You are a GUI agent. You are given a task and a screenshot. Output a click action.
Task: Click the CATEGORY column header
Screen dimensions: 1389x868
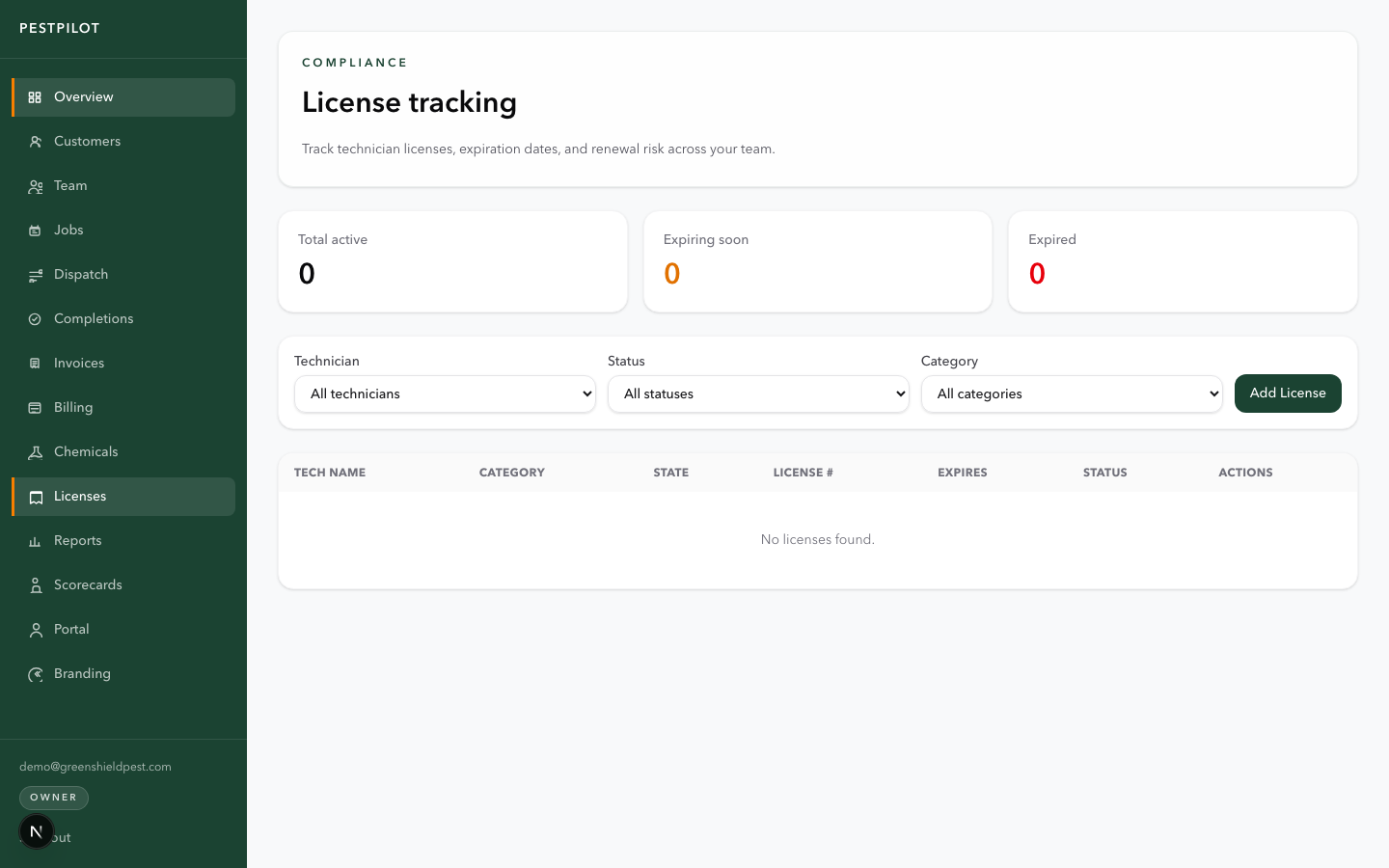click(x=512, y=473)
